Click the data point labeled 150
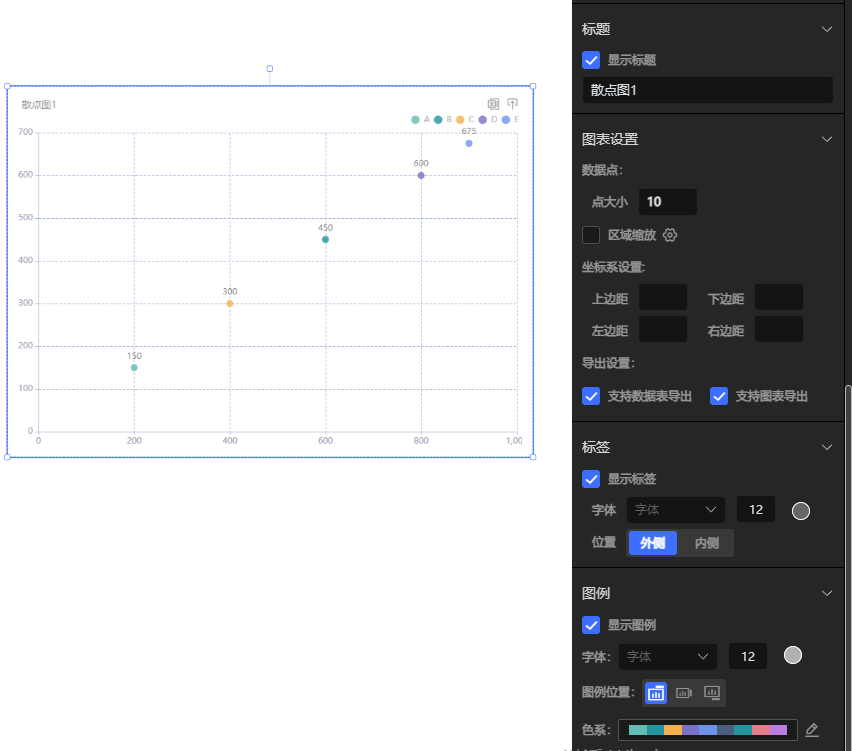This screenshot has height=751, width=852. click(x=134, y=368)
